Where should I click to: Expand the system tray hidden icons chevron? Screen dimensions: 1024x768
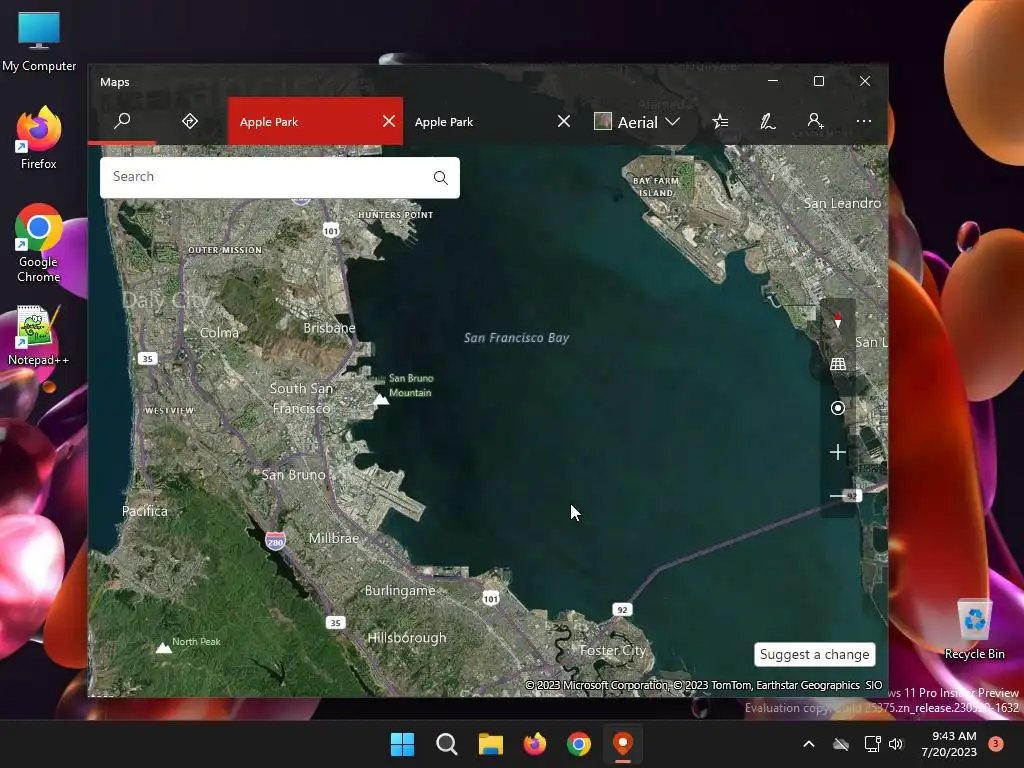pos(808,744)
